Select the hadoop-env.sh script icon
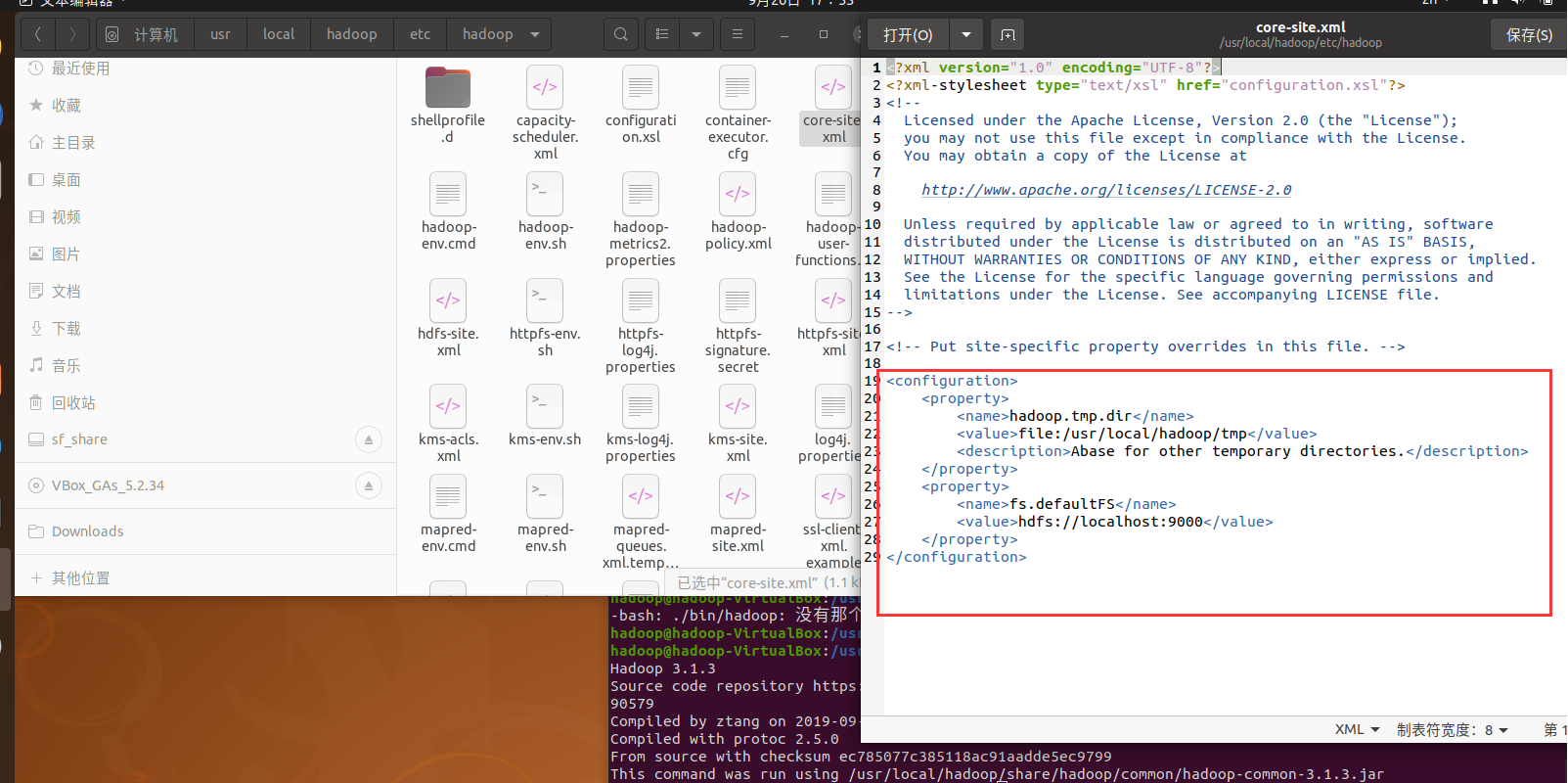Viewport: 1568px width, 783px height. (x=545, y=194)
